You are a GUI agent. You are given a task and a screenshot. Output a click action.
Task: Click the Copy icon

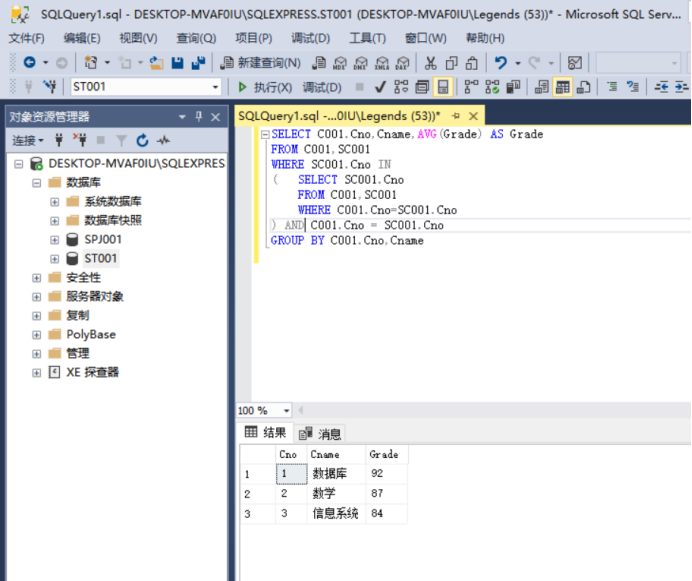pos(451,63)
